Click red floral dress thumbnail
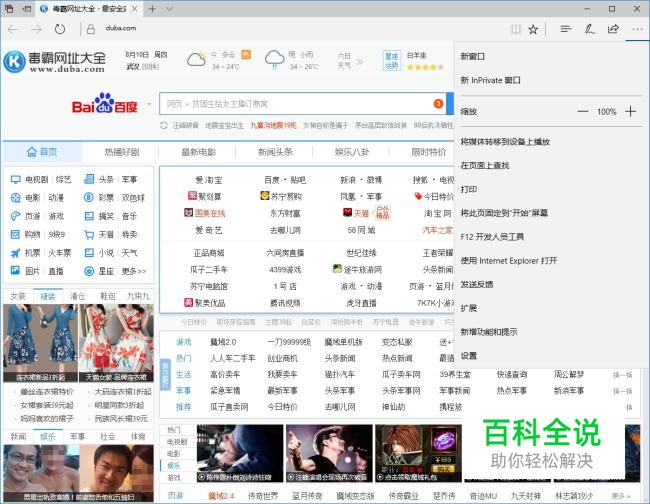The width and height of the screenshot is (650, 504). pyautogui.click(x=116, y=343)
